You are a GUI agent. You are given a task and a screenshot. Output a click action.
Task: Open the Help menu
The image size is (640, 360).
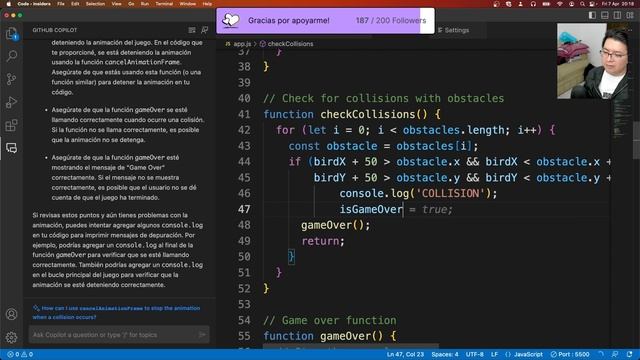pos(207,4)
